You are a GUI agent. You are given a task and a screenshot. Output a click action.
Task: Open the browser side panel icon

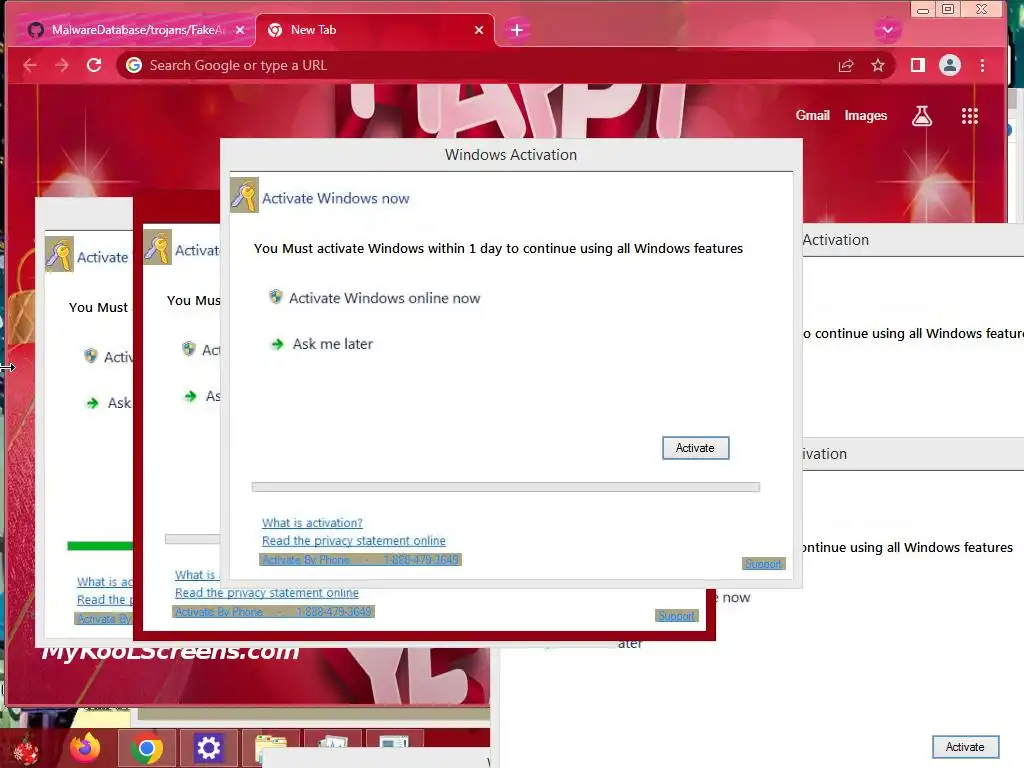918,65
